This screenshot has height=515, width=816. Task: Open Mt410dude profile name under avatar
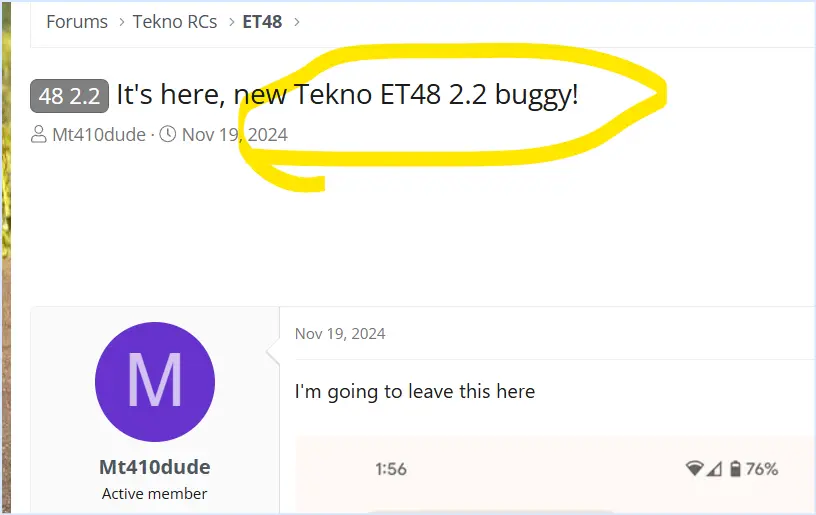155,467
